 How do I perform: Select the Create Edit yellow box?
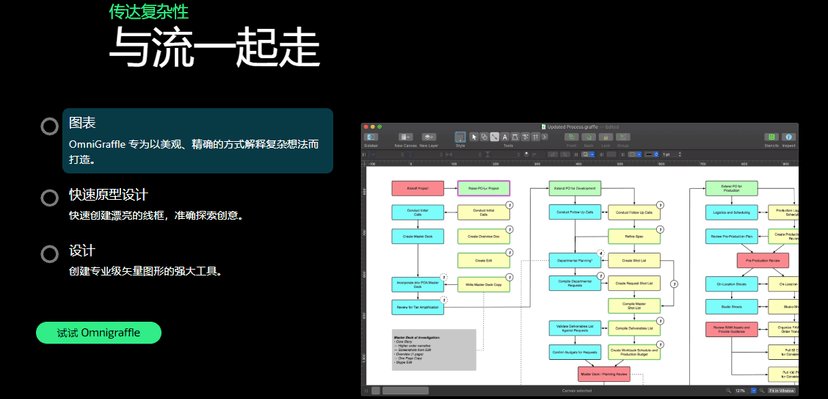[483, 260]
